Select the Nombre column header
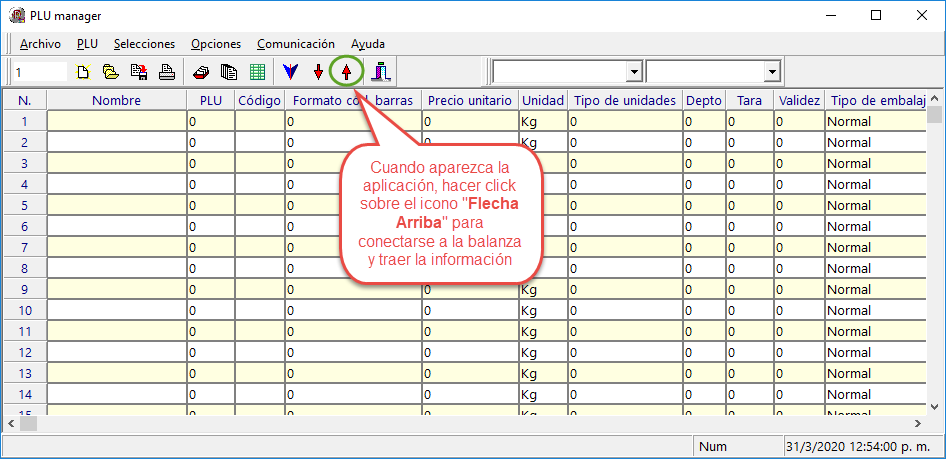 click(116, 100)
